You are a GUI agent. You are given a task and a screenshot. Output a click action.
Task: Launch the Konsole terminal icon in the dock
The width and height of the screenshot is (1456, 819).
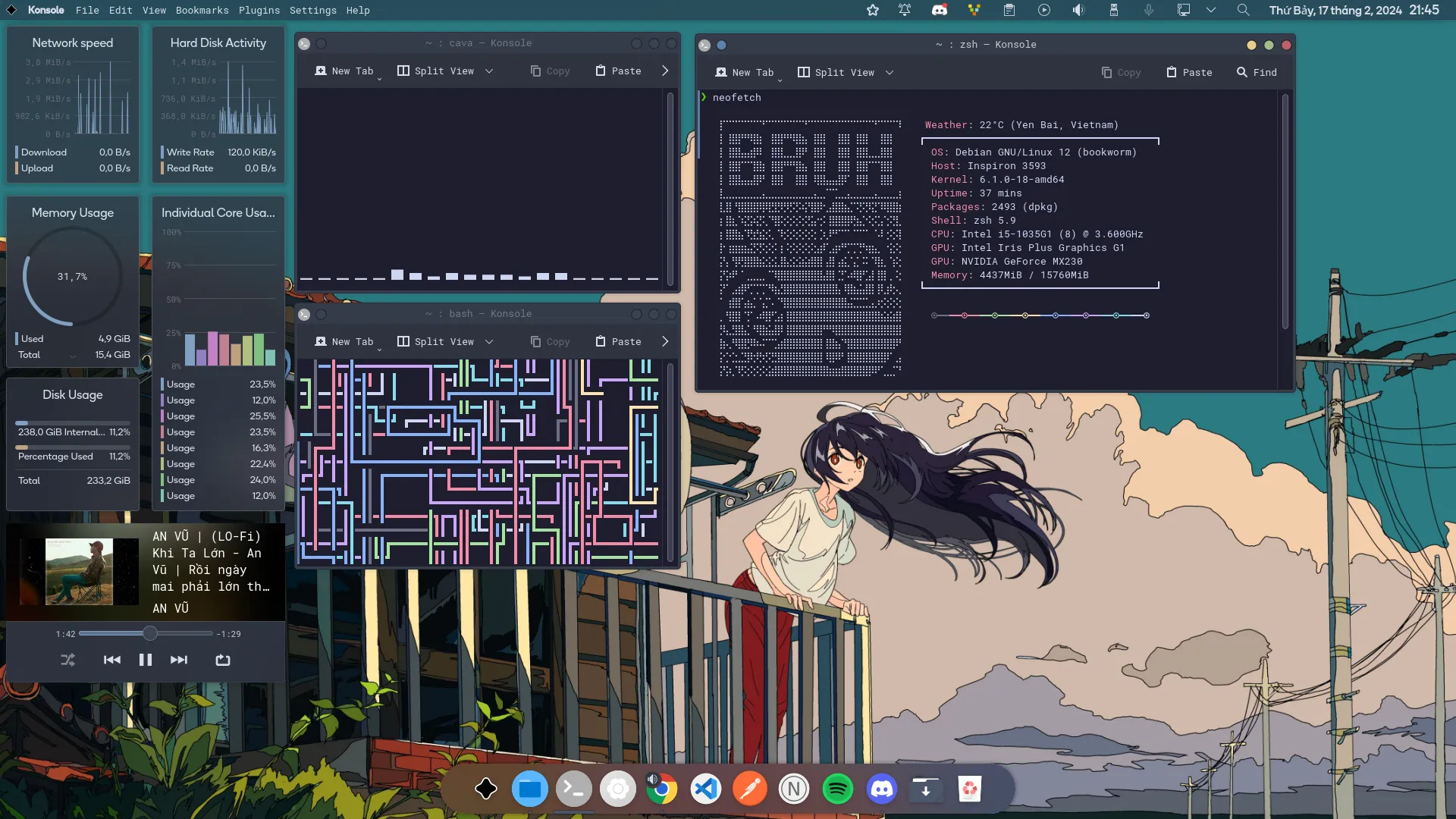pos(574,789)
